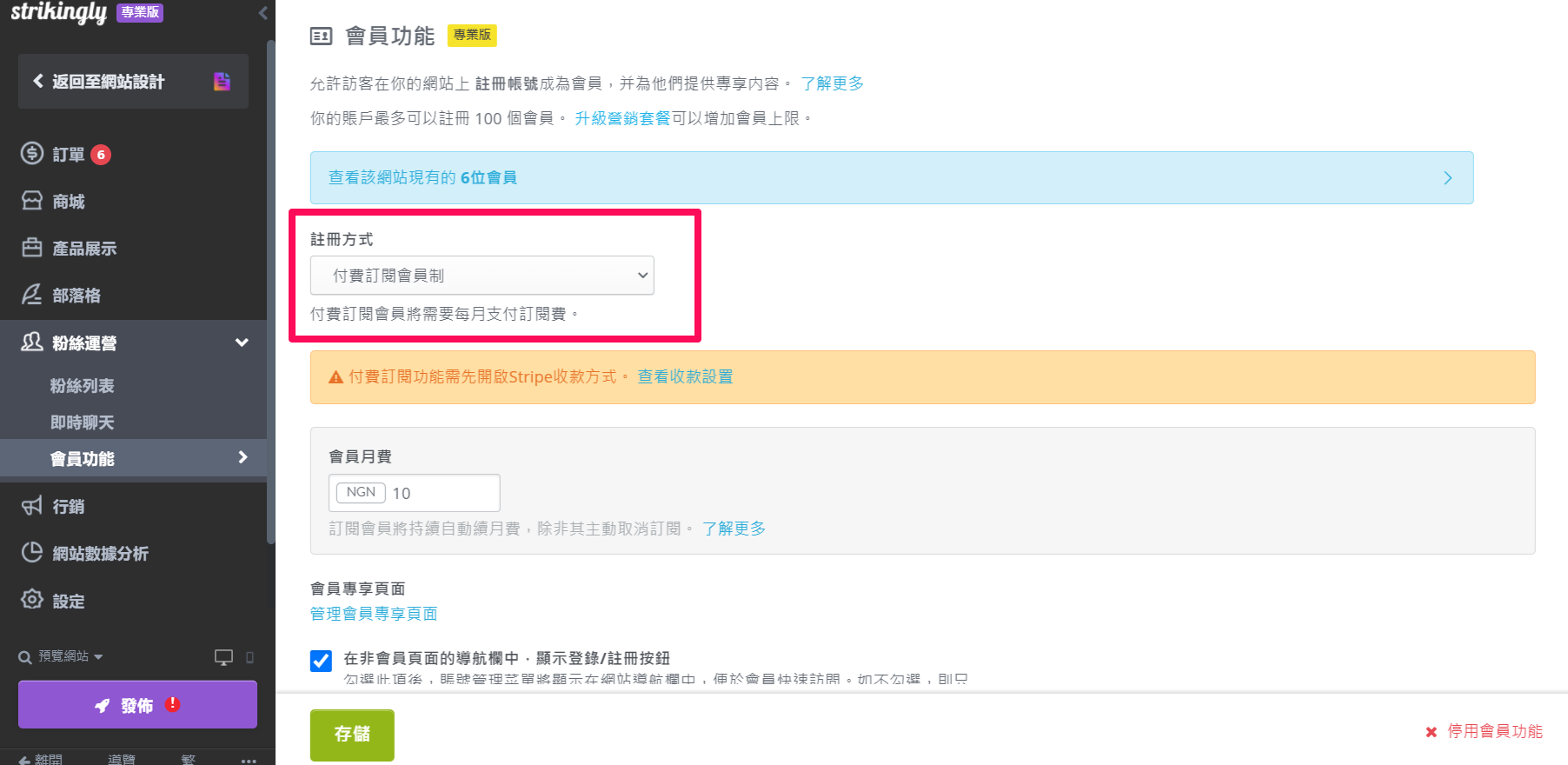Click the red 6 orders badge
The height and width of the screenshot is (765, 1568).
pos(101,155)
